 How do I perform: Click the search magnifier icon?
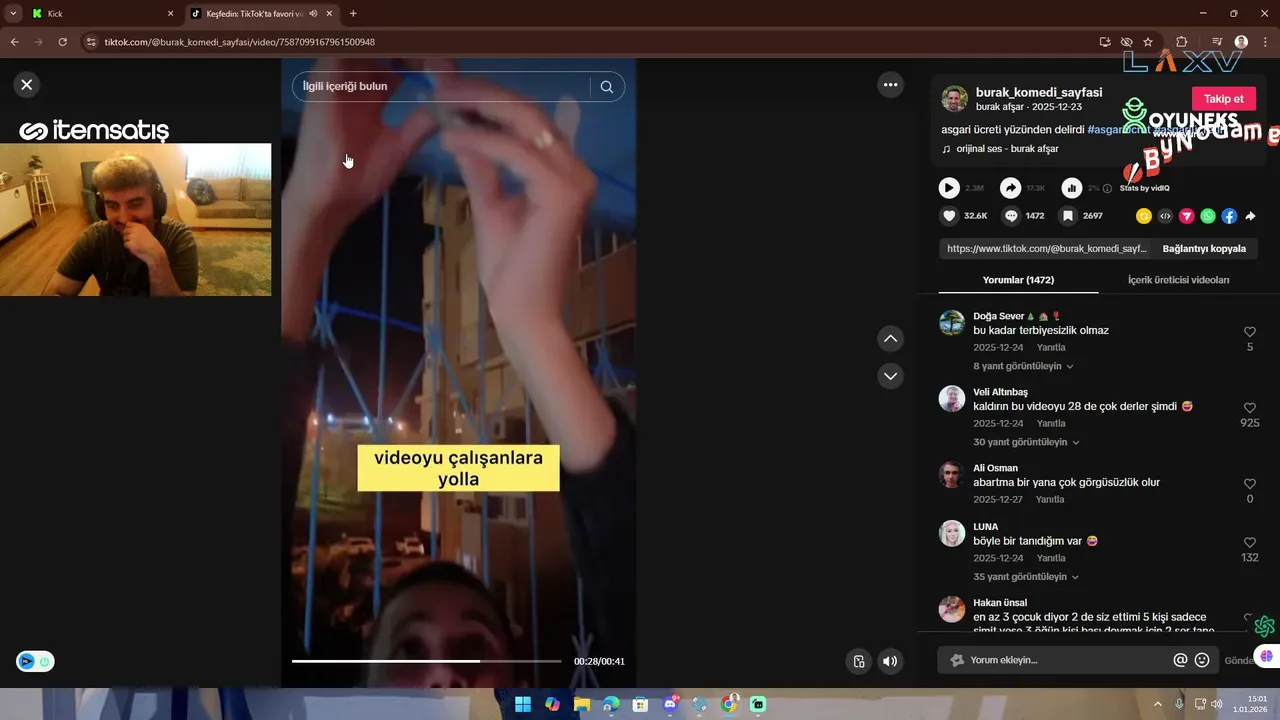(x=606, y=86)
